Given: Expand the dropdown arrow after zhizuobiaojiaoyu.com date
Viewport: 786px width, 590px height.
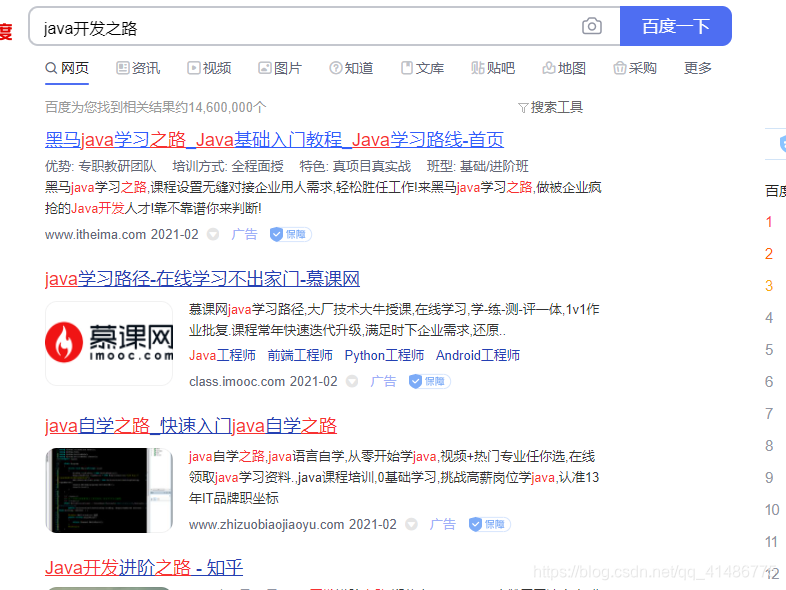Looking at the screenshot, I should click(x=411, y=524).
